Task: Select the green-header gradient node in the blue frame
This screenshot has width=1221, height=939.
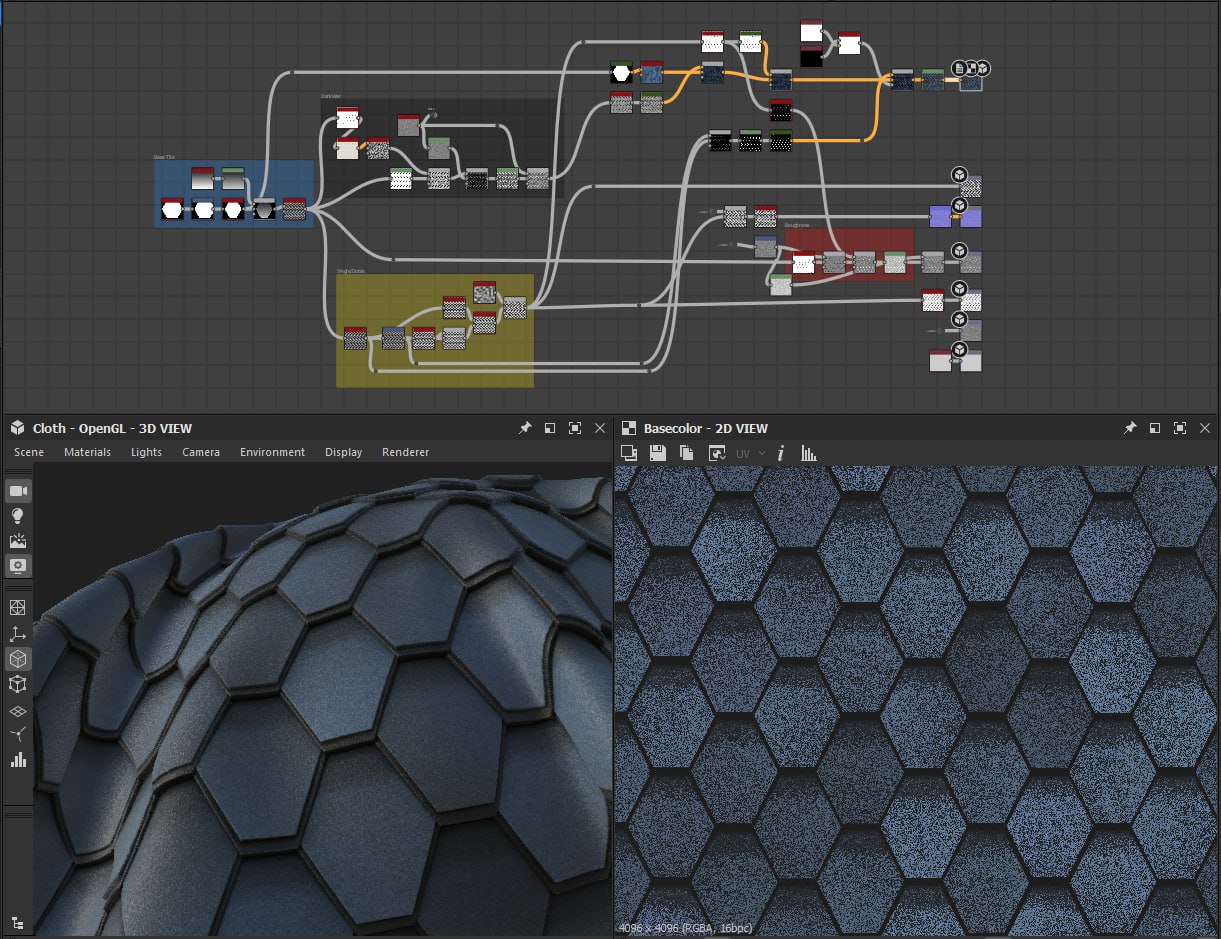Action: [234, 179]
